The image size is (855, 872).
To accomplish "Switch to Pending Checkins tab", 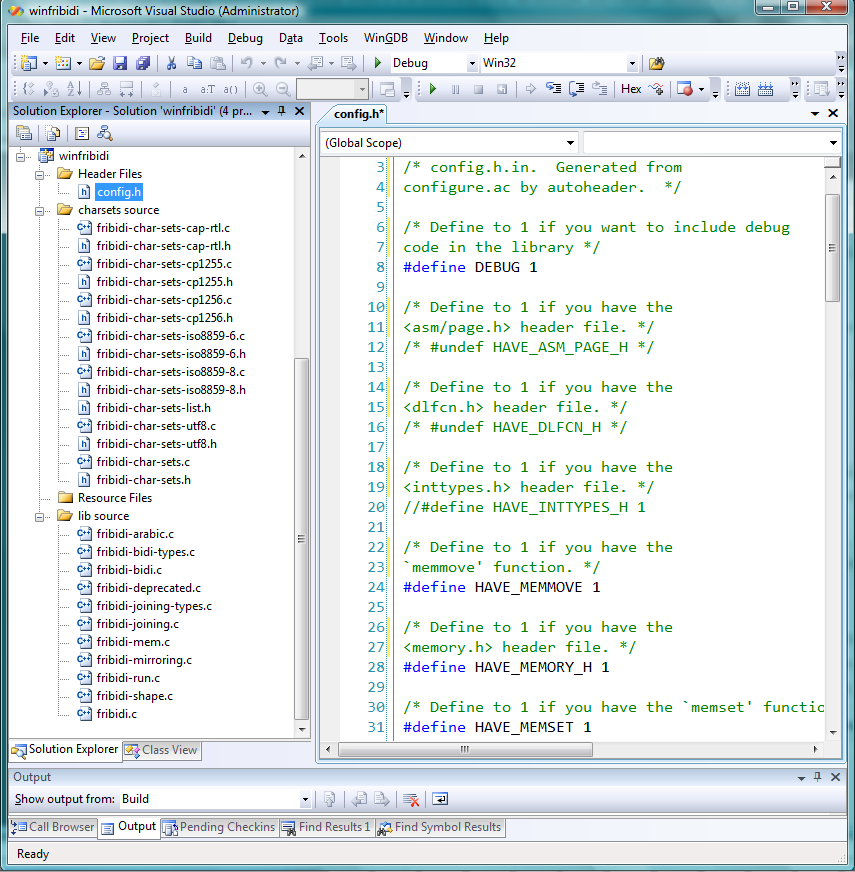I will coord(219,828).
